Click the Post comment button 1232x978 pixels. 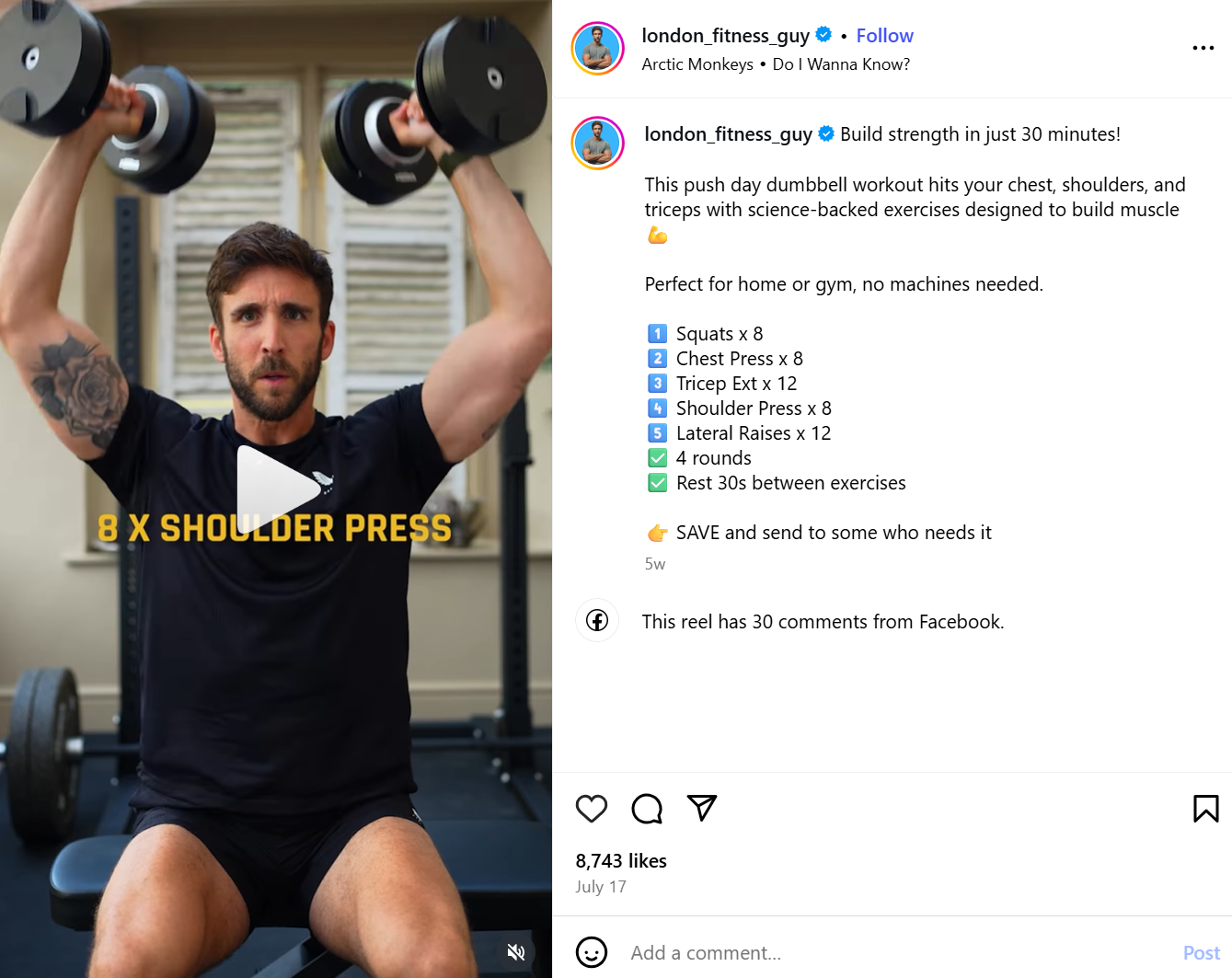pyautogui.click(x=1202, y=953)
